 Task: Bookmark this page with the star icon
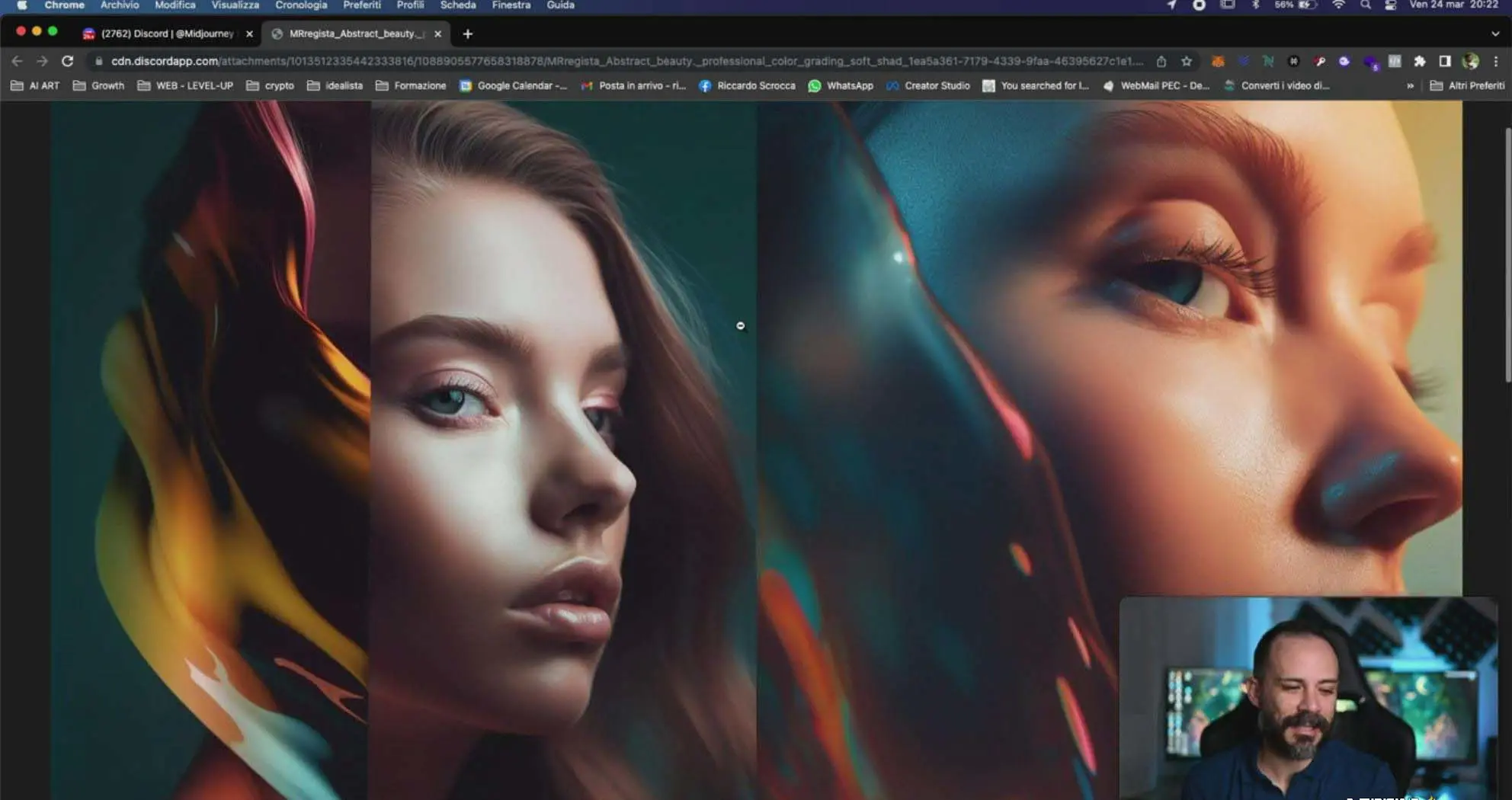coord(1187,61)
